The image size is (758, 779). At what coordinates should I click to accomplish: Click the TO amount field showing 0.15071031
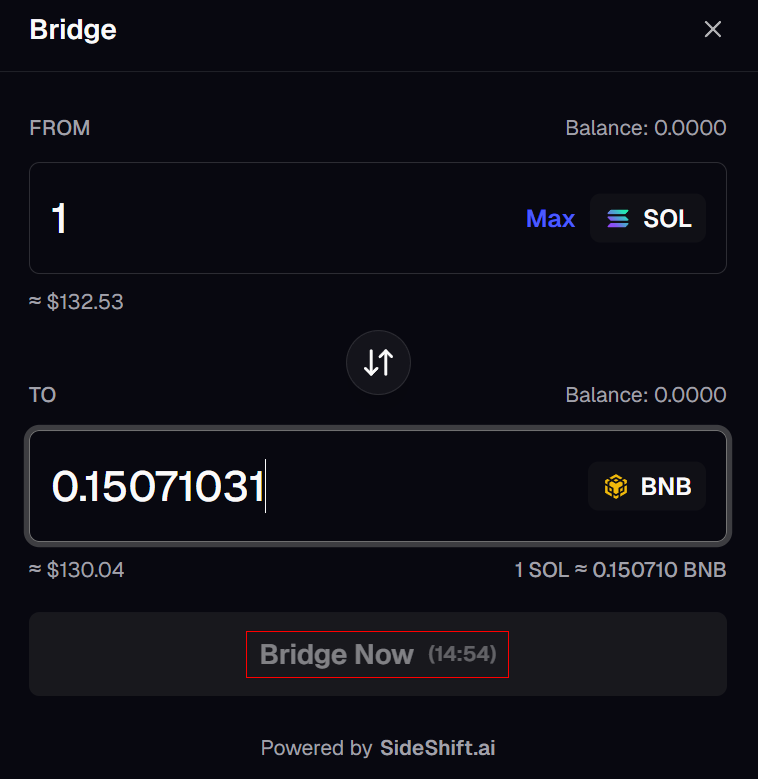[300, 487]
